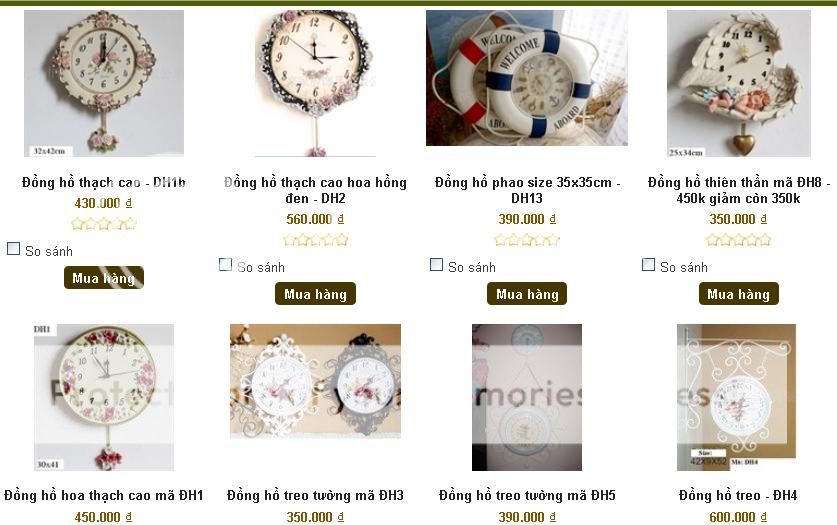
Task: Enable So sánh checkbox for DH2 clock
Action: (x=226, y=265)
